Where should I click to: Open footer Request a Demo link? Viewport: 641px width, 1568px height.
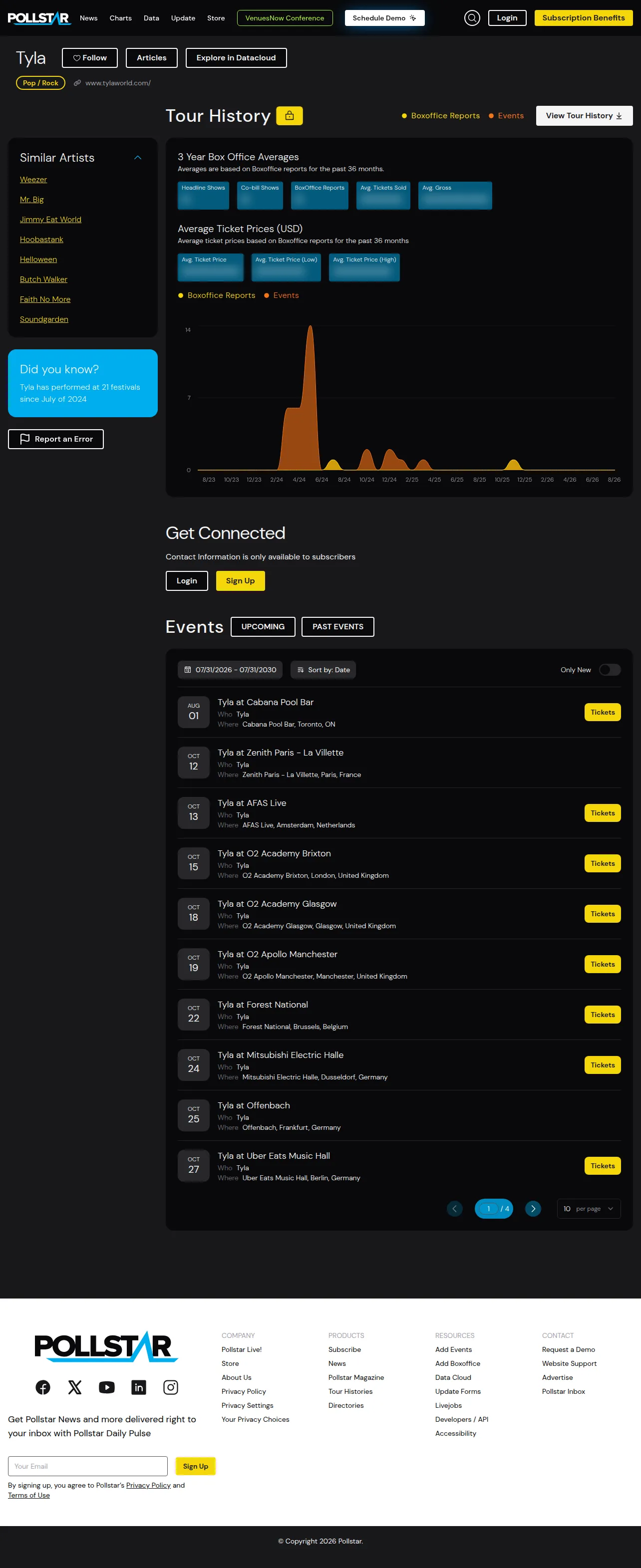coord(569,1349)
